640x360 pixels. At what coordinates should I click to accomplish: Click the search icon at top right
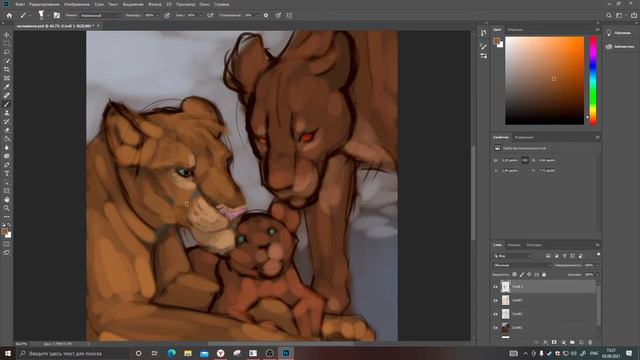[609, 15]
